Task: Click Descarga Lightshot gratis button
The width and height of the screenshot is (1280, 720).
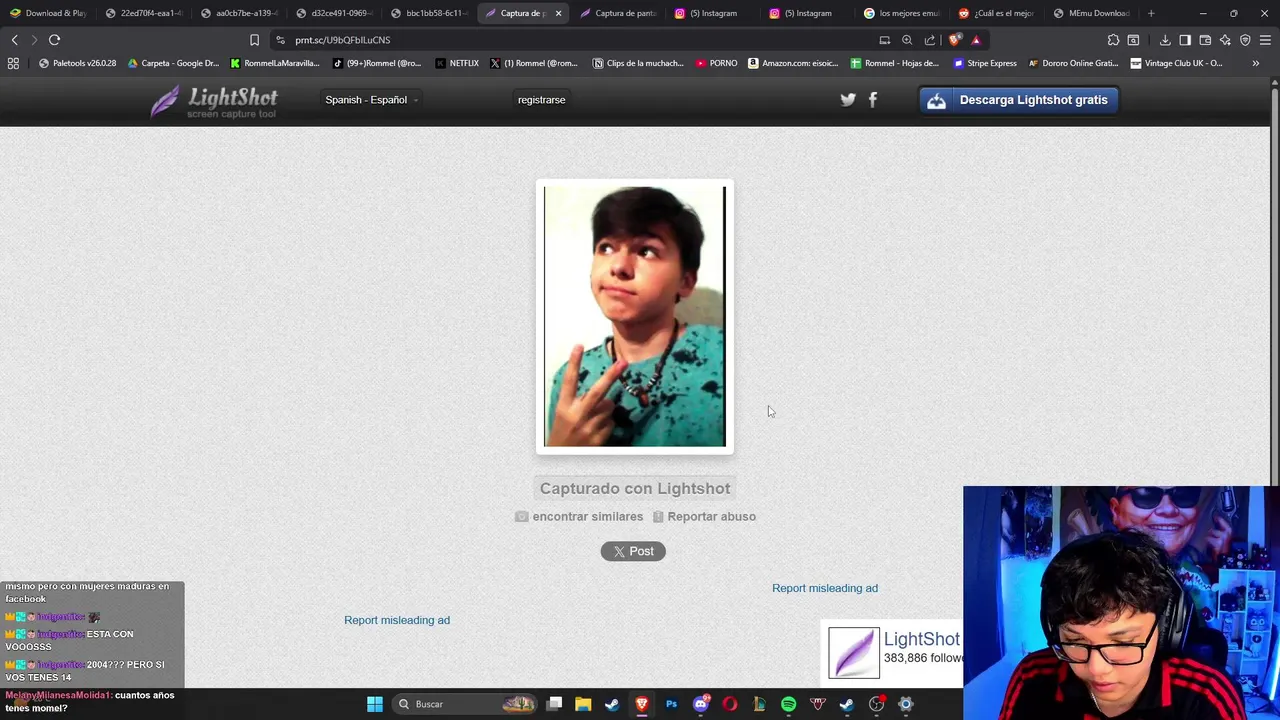Action: point(1019,100)
